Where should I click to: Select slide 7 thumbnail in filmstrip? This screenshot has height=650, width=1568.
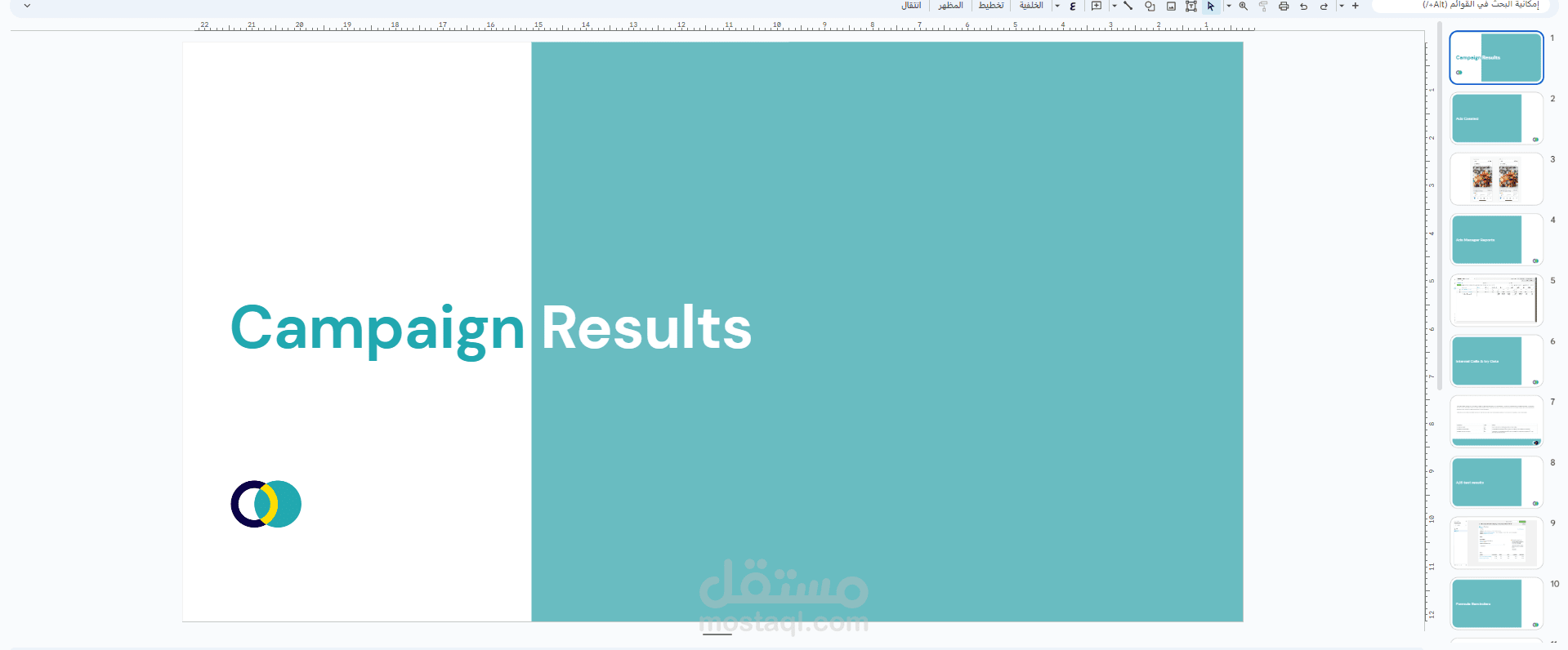point(1496,421)
